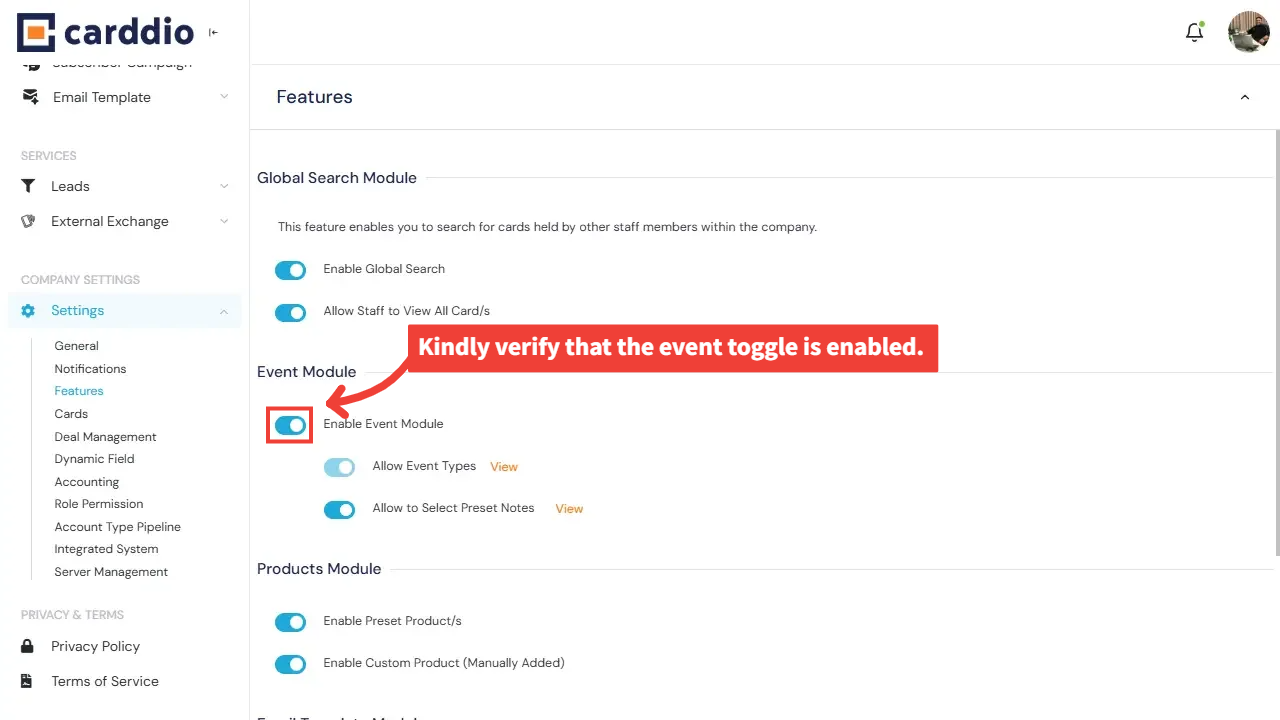The height and width of the screenshot is (720, 1280).
Task: Expand the Leads section chevron
Action: click(224, 186)
